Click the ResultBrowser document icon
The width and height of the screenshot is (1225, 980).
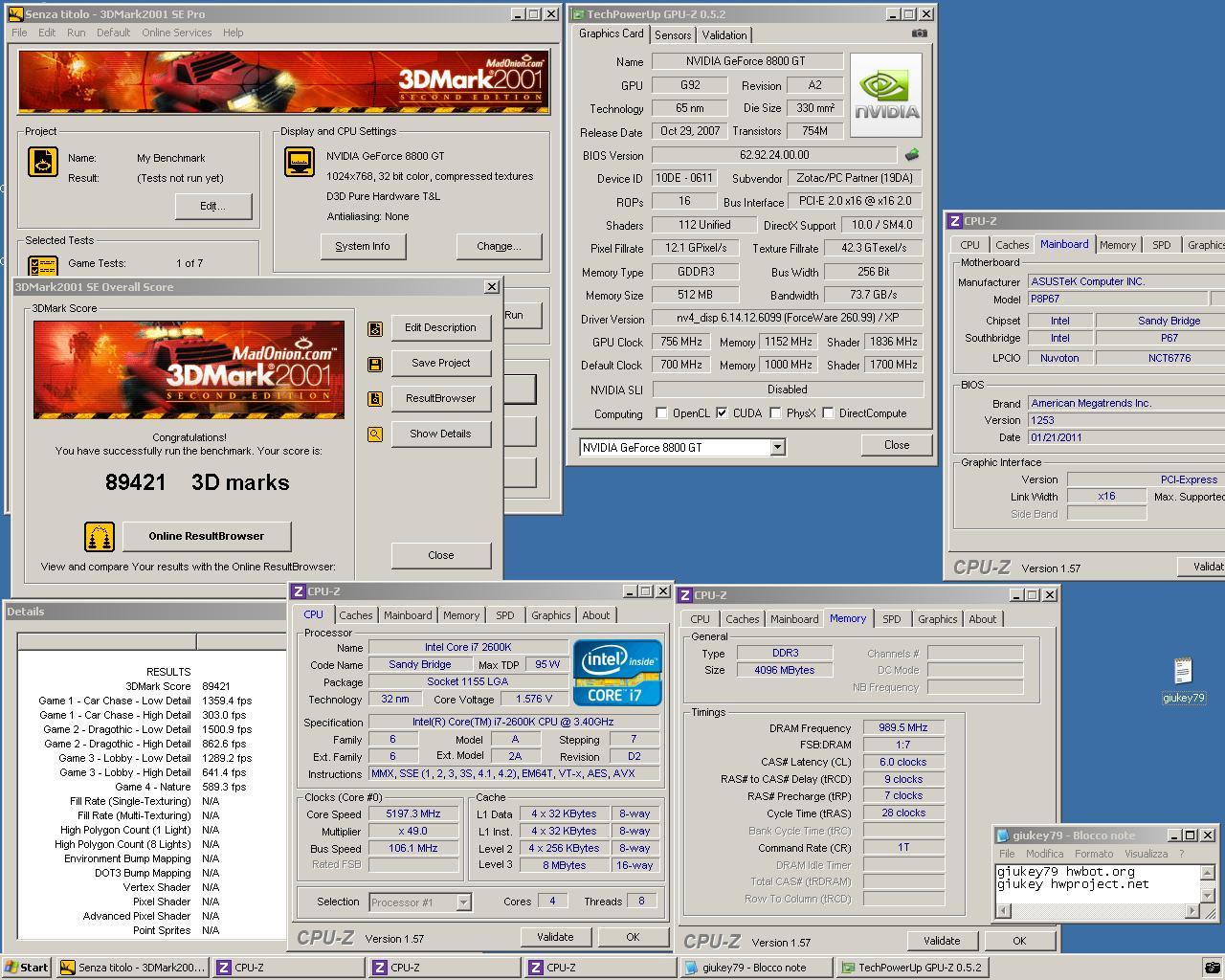375,399
